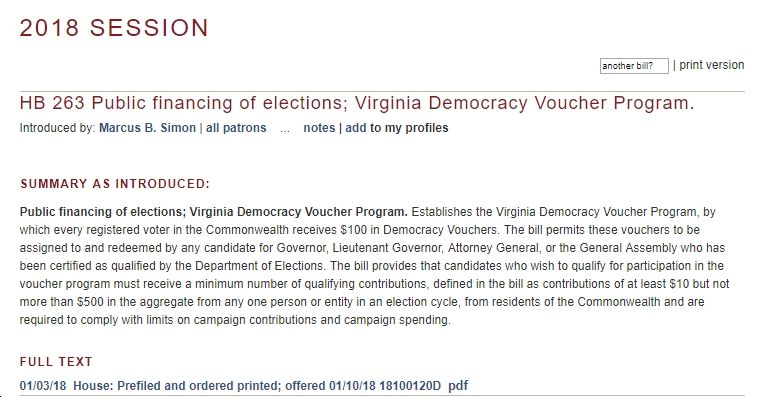View patron Marcus B. Simon's page

pyautogui.click(x=147, y=128)
